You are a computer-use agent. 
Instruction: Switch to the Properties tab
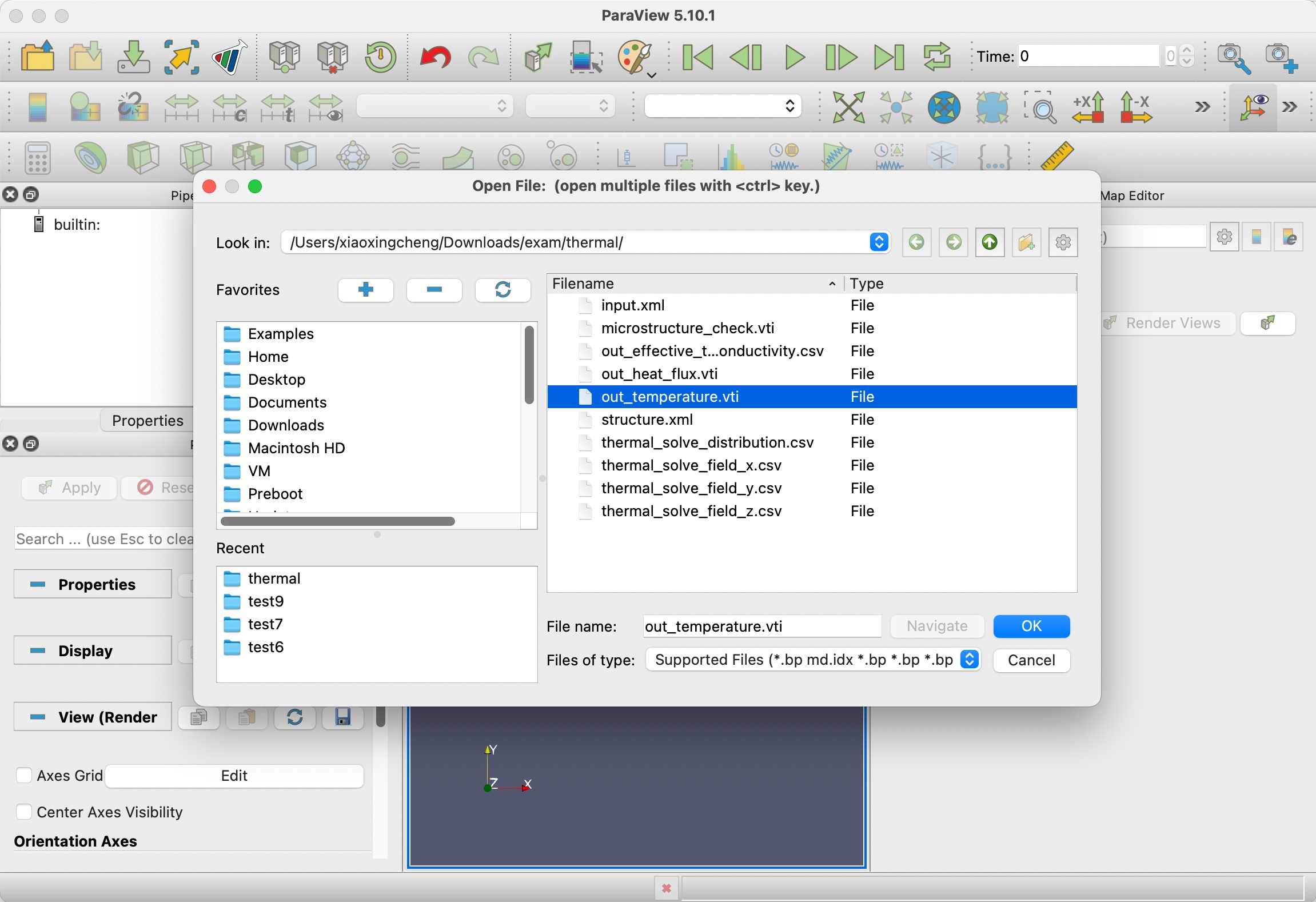pos(147,421)
